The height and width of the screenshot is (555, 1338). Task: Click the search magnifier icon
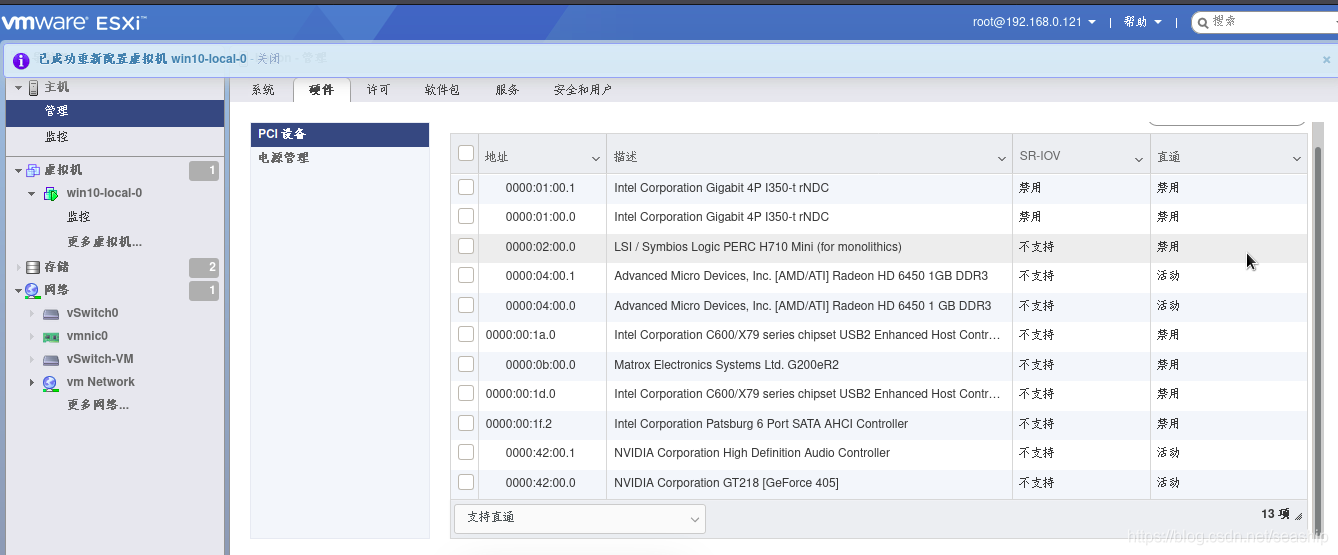pyautogui.click(x=1202, y=22)
